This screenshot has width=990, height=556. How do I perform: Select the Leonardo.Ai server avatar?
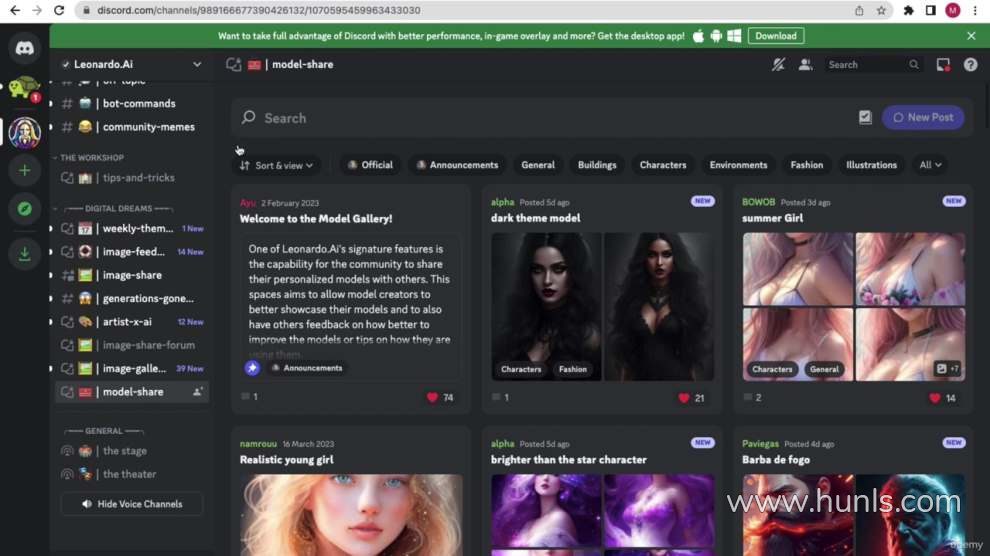click(25, 133)
